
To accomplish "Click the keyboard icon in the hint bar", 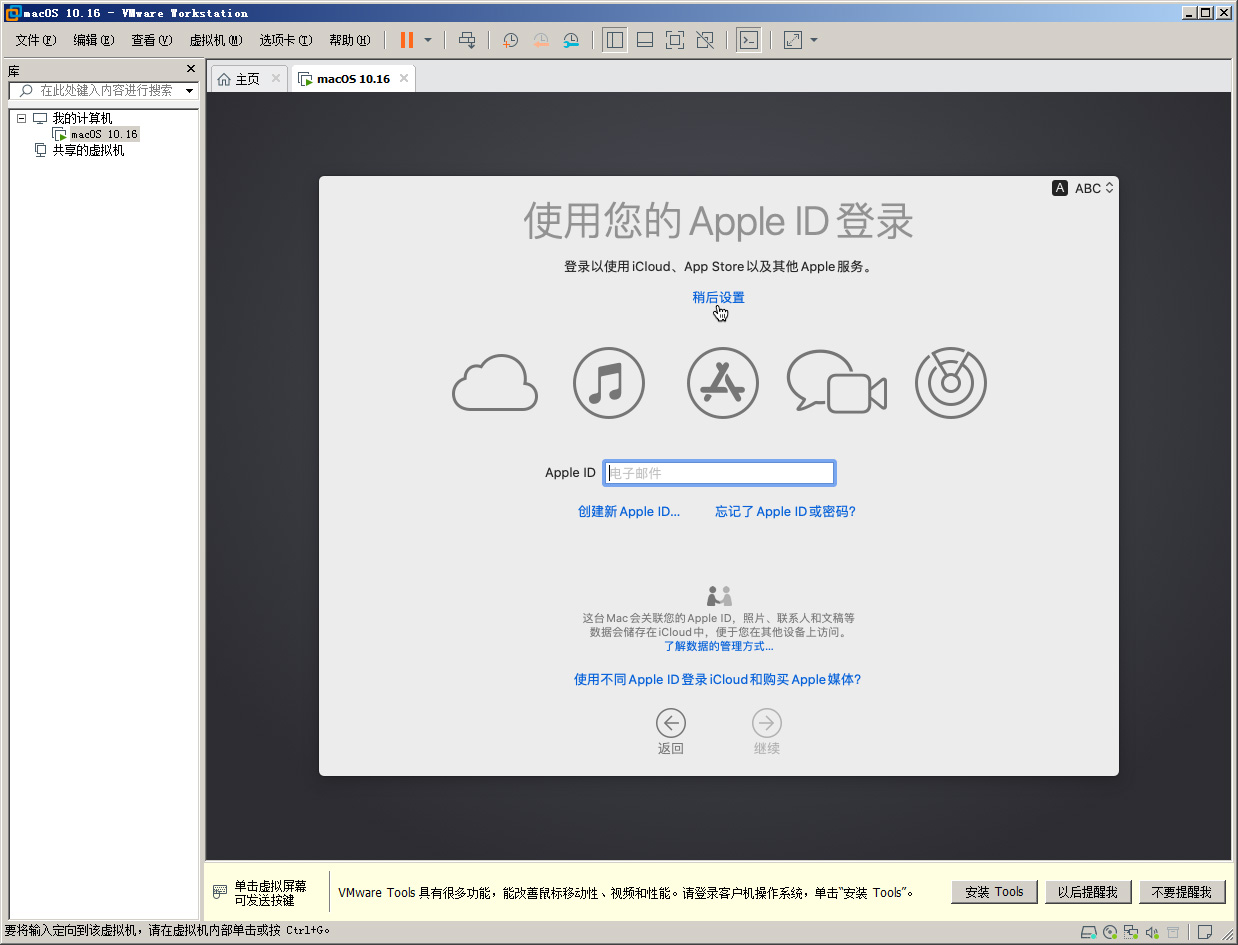I will [x=220, y=892].
